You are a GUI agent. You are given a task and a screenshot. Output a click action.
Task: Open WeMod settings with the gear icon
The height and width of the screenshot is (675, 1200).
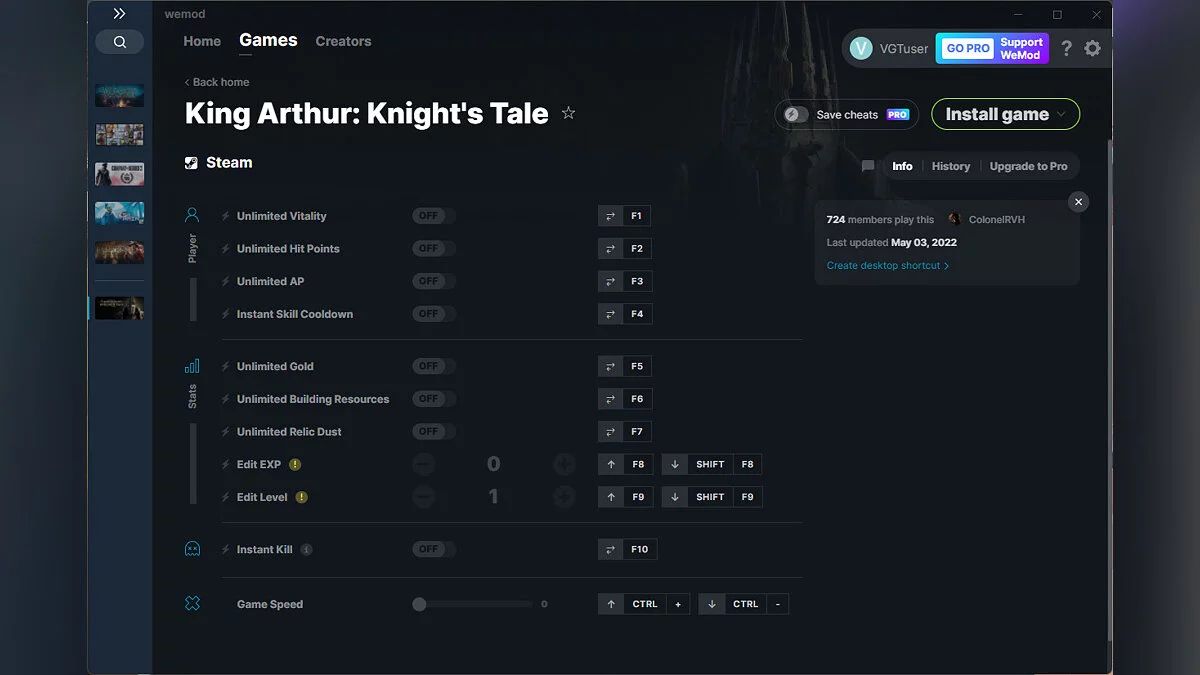click(x=1092, y=47)
